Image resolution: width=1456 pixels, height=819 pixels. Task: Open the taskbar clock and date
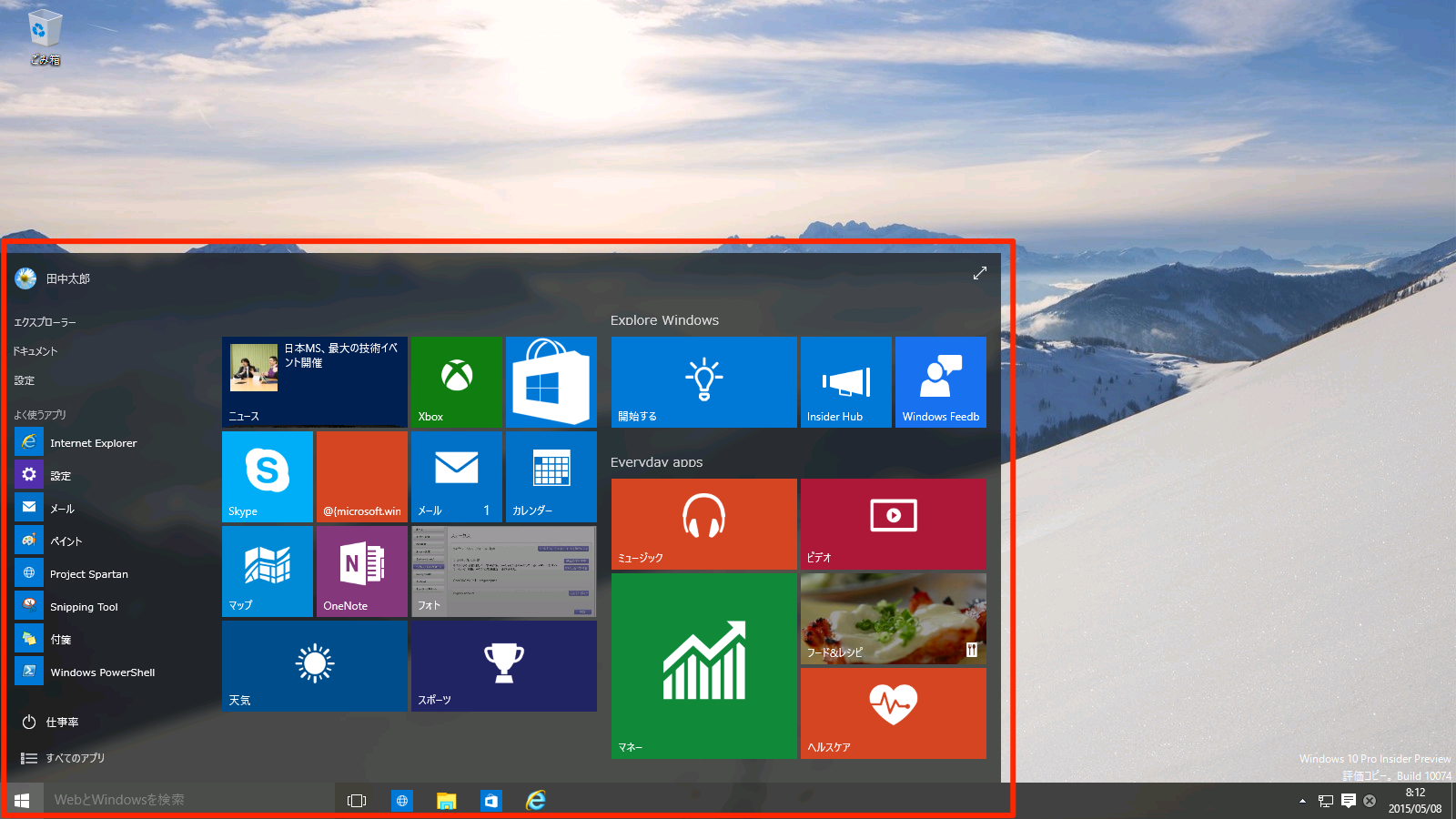tap(1415, 801)
